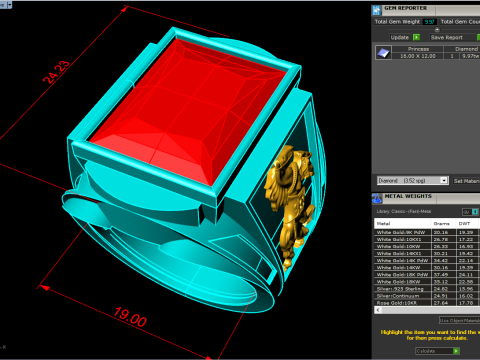Viewport: 480px width, 360px height.
Task: Click the 9.97tw gem weight cell
Action: pyautogui.click(x=470, y=56)
